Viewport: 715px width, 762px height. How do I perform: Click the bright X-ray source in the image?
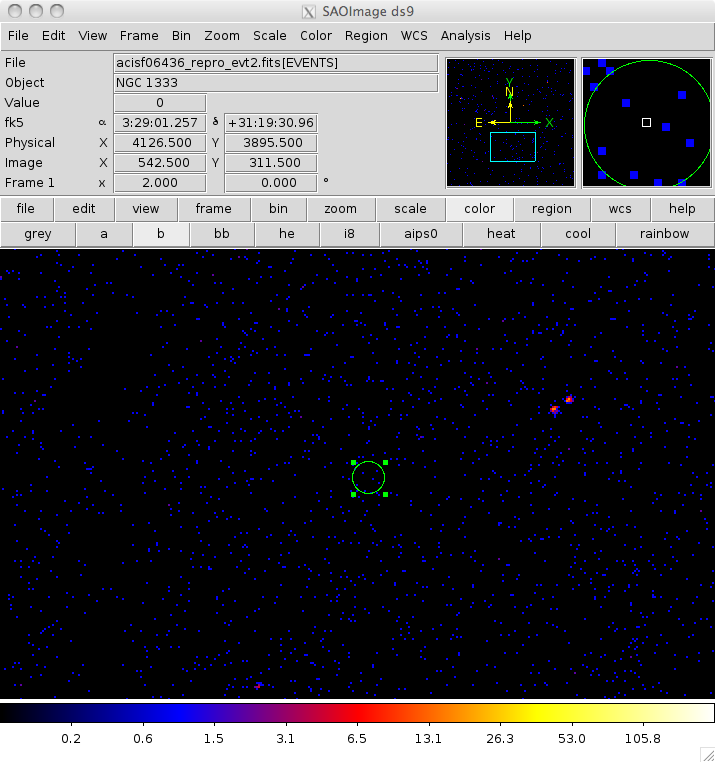click(x=554, y=409)
